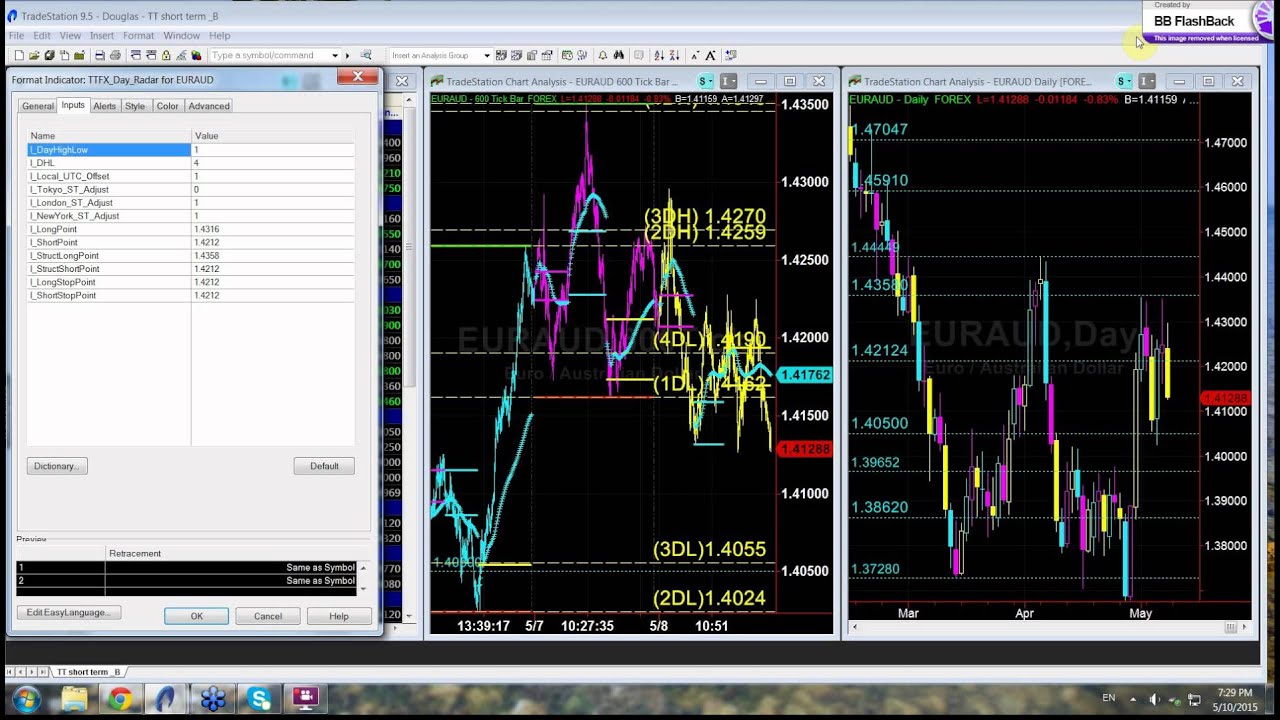Click the padlock icon in toolbar
This screenshot has height=720, width=1280.
pyautogui.click(x=166, y=55)
